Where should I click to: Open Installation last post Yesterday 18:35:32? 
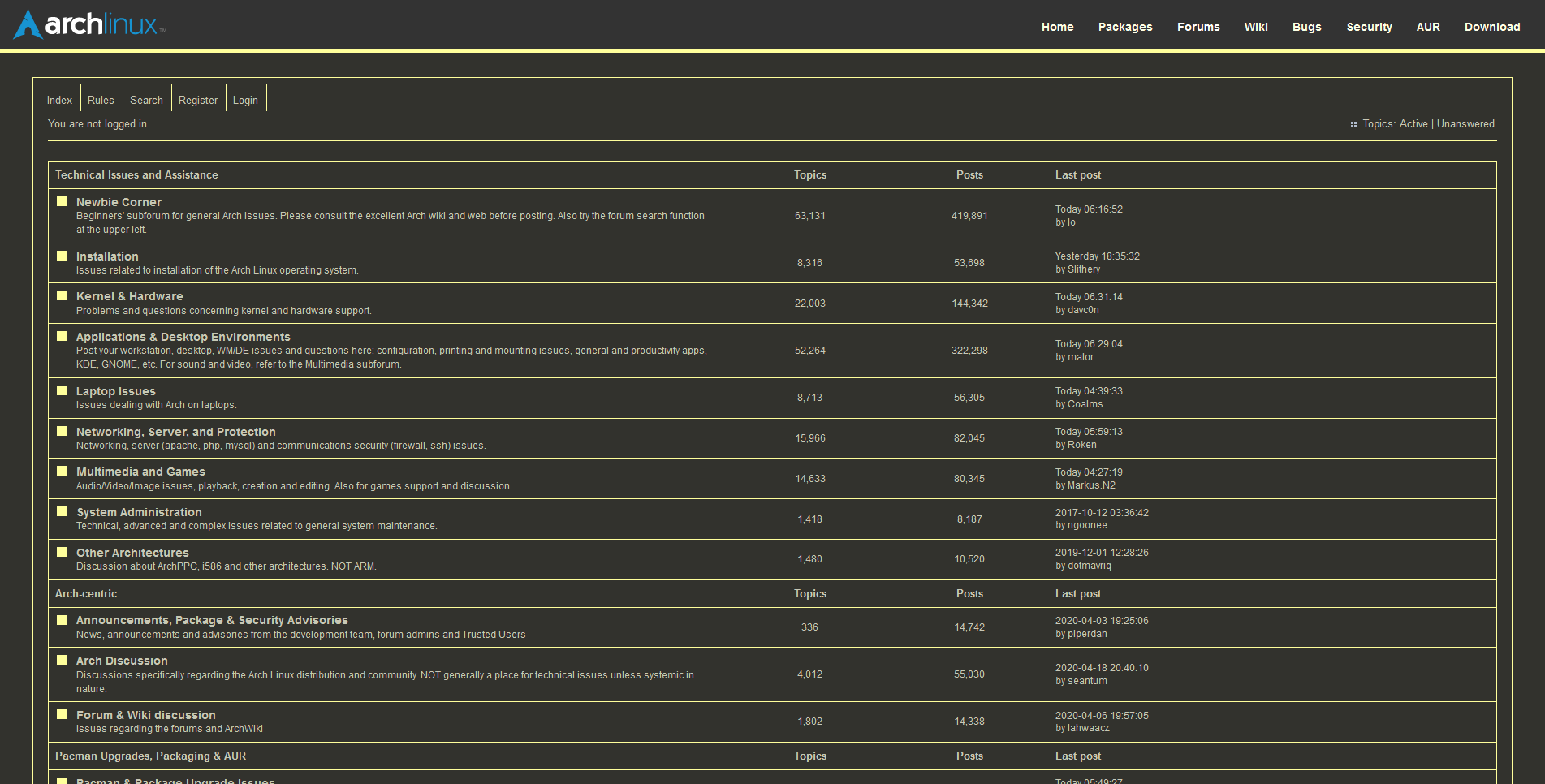1098,256
